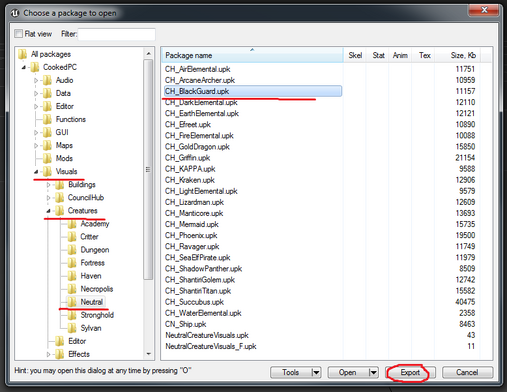Screen dimensions: 507x392
Task: Select the Fortress folder icon
Action: tap(72, 263)
